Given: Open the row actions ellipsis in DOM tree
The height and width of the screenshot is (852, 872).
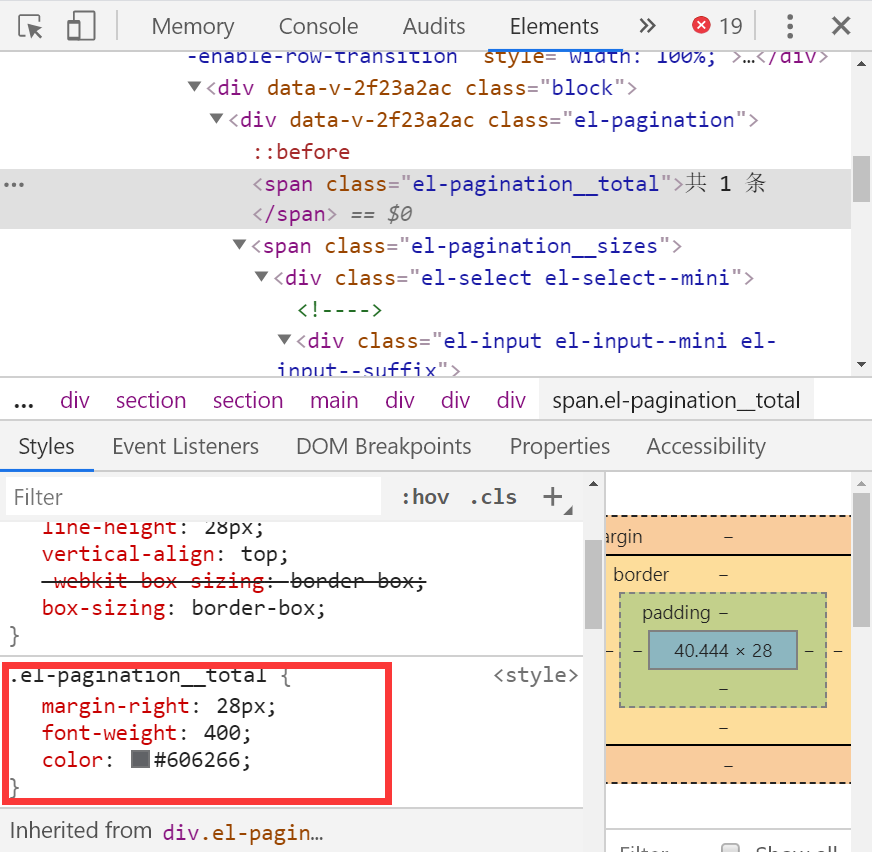Looking at the screenshot, I should (14, 185).
